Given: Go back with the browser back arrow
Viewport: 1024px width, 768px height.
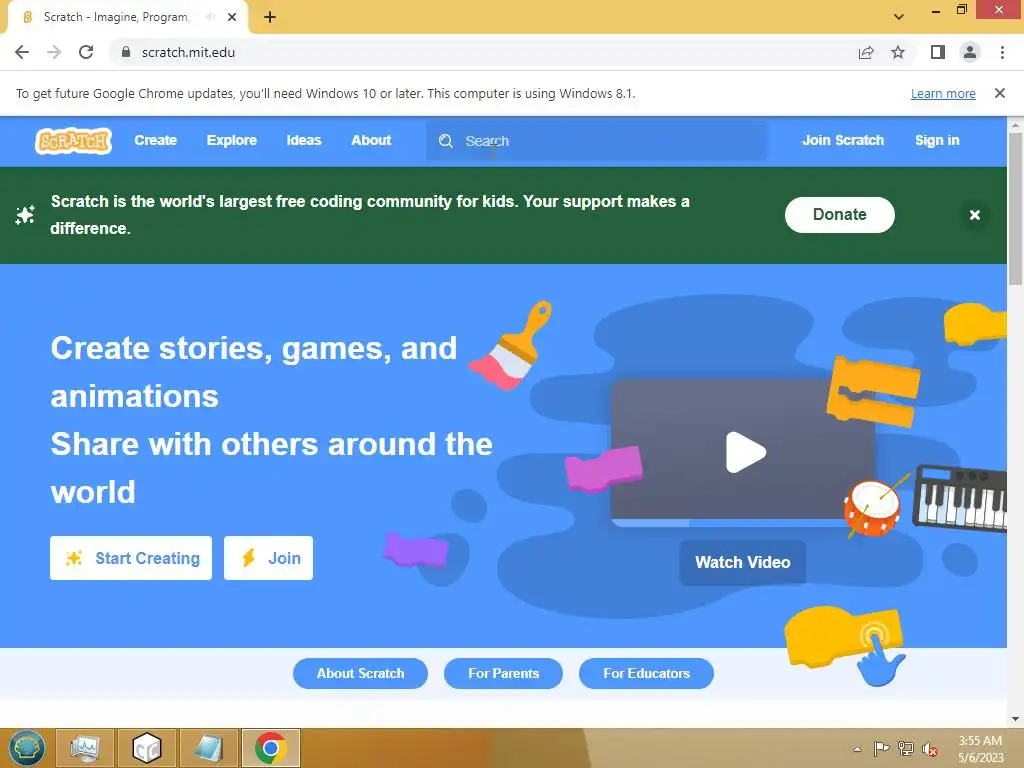Looking at the screenshot, I should (22, 52).
